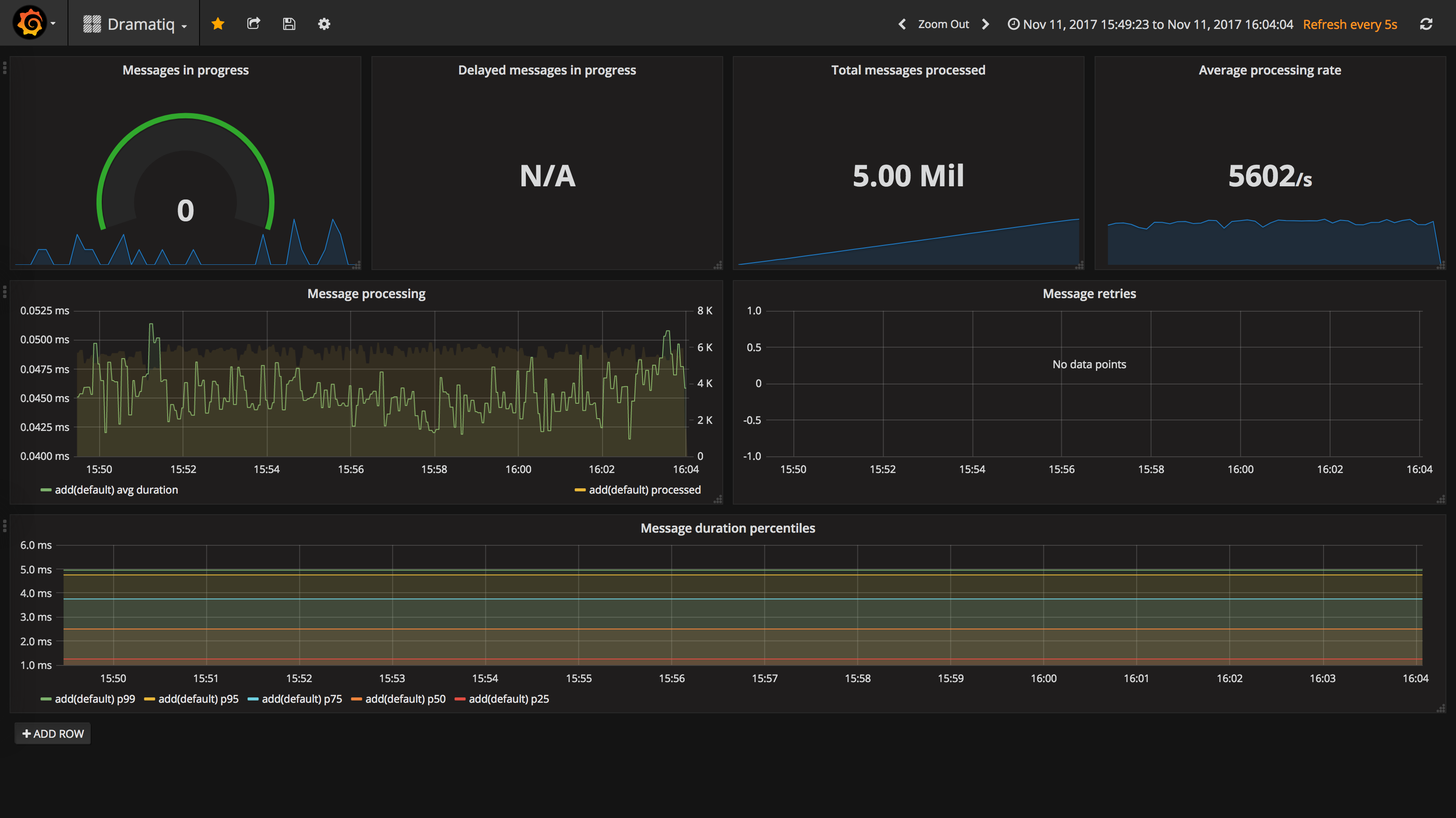This screenshot has height=818, width=1456.
Task: Click the share dashboard icon
Action: [x=254, y=24]
